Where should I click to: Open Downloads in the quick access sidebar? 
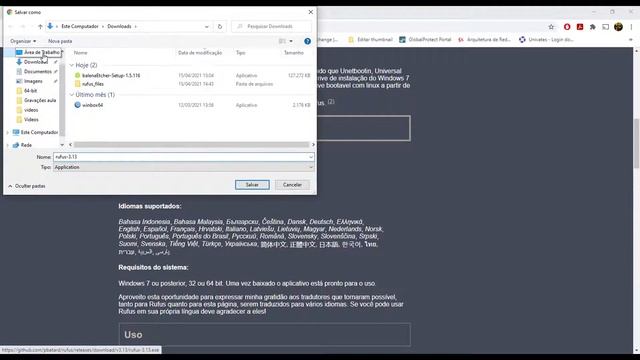(x=36, y=62)
